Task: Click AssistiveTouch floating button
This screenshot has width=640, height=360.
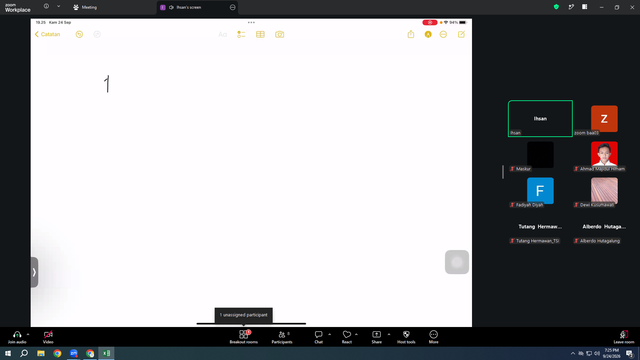Action: (457, 262)
